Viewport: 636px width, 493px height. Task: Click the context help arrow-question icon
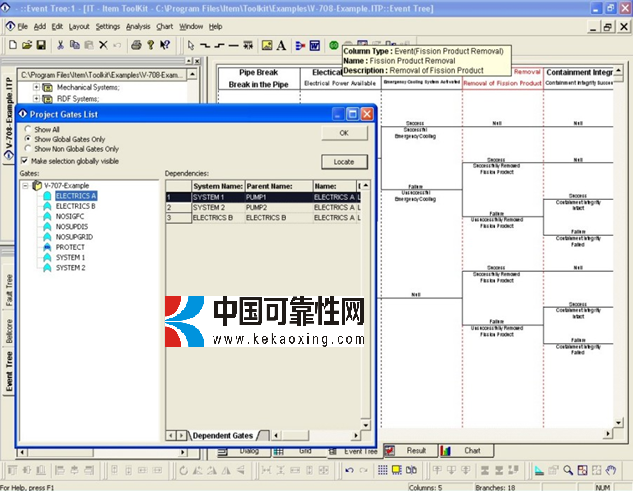coord(165,45)
